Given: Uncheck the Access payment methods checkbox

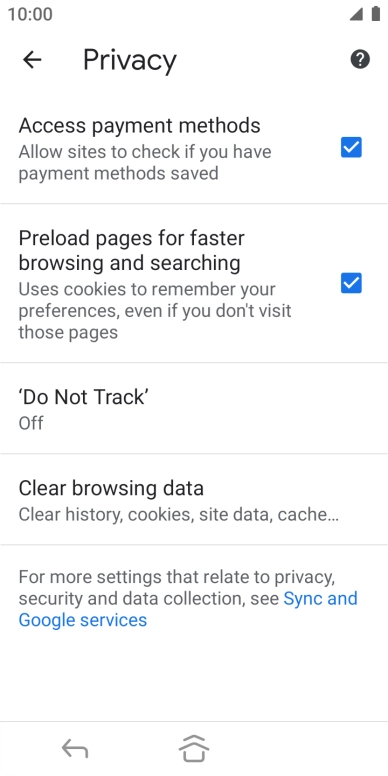Looking at the screenshot, I should (x=351, y=147).
